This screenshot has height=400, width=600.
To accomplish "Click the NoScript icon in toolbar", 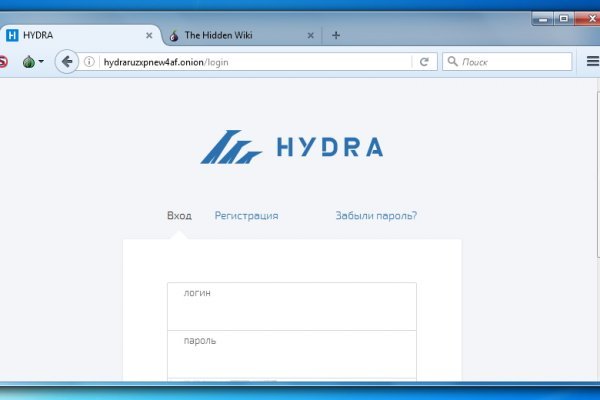I will coord(3,62).
